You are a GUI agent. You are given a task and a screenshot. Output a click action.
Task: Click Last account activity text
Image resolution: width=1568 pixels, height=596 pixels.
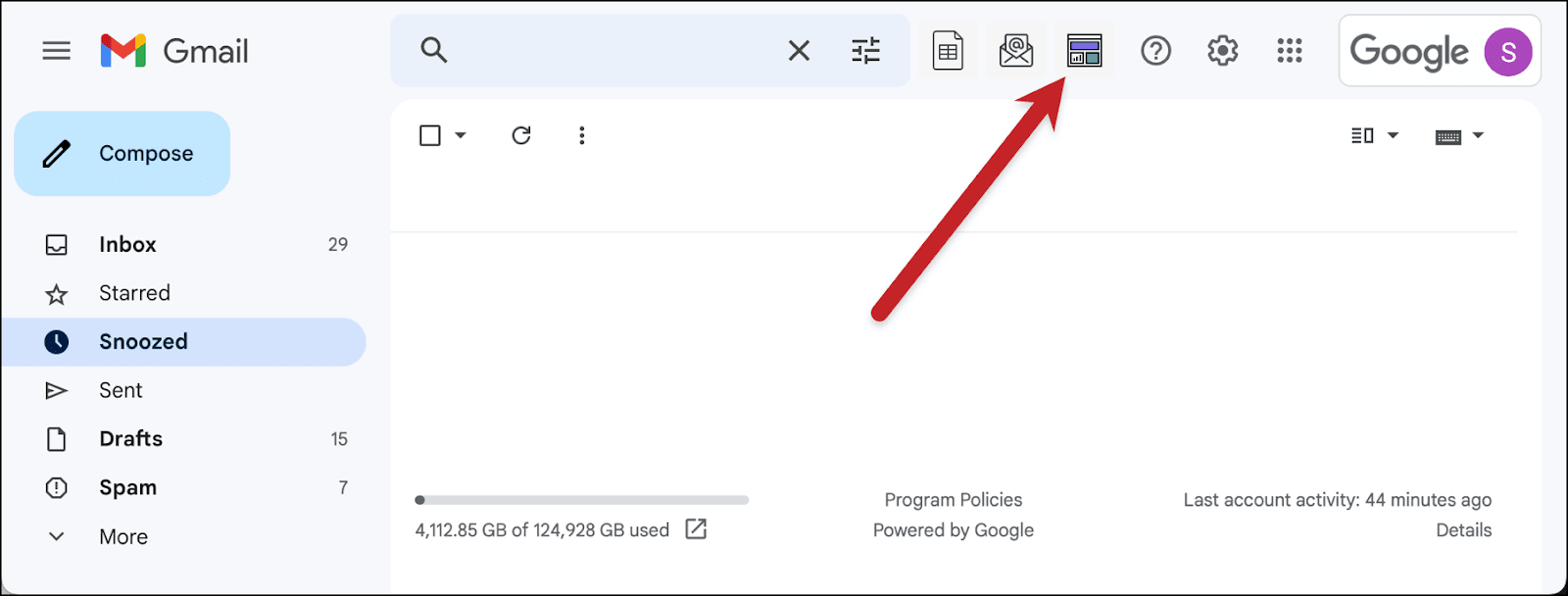pos(1338,500)
